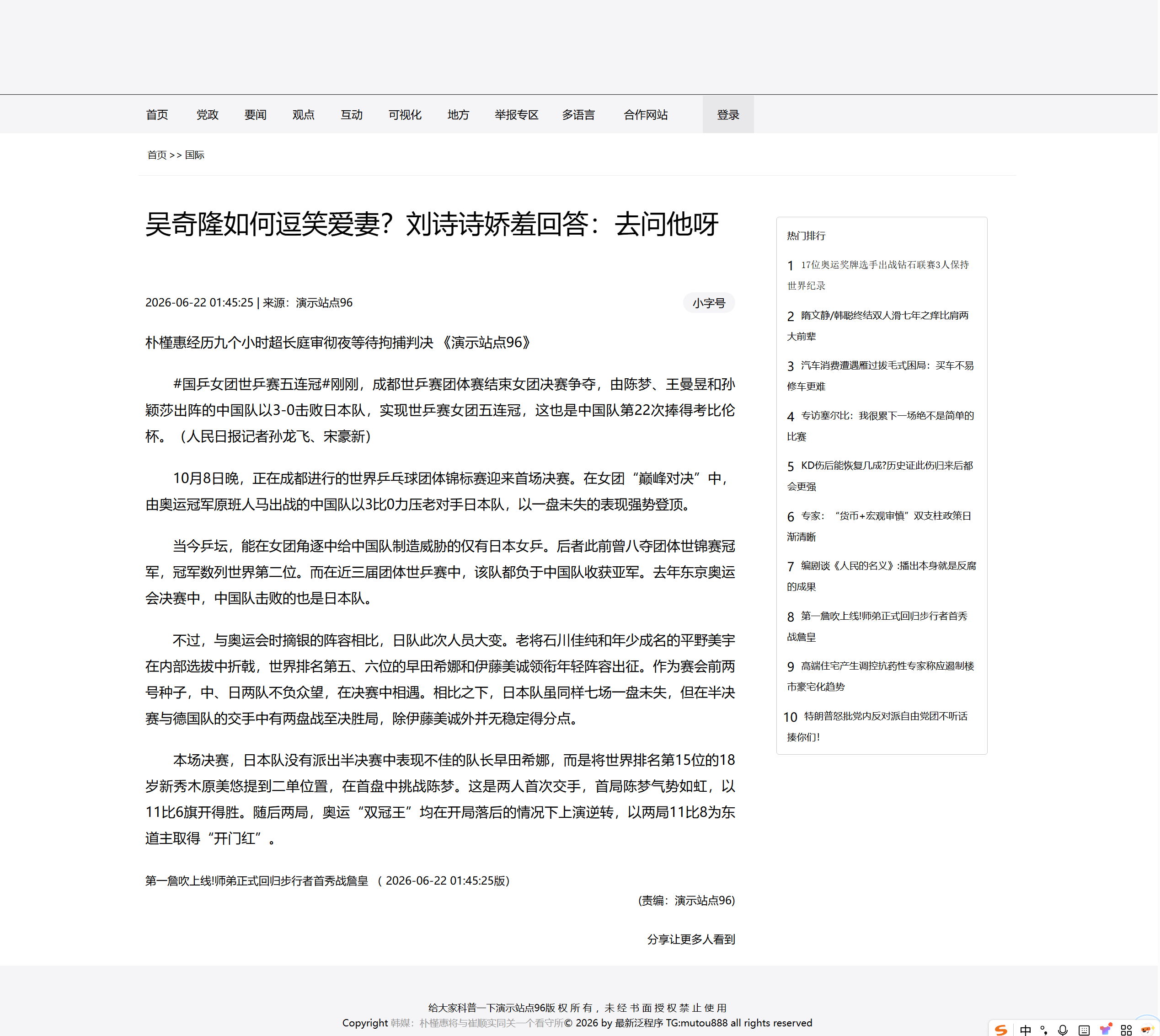
Task: Open the 举报专区 navigation tab
Action: coord(517,115)
